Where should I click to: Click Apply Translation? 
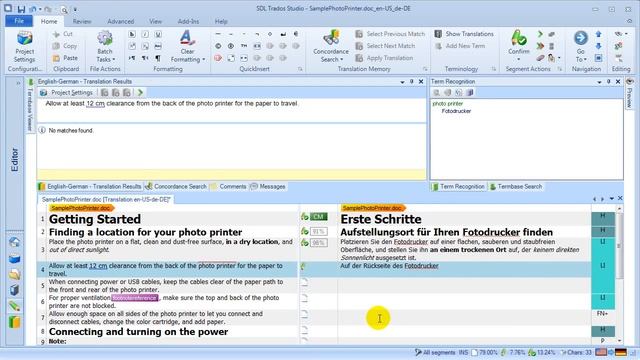click(x=384, y=58)
